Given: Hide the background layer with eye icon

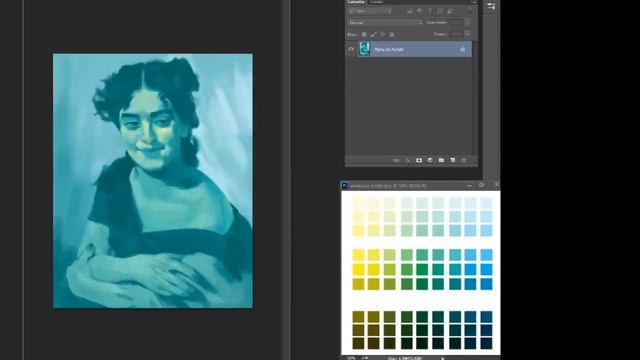Looking at the screenshot, I should coord(351,49).
